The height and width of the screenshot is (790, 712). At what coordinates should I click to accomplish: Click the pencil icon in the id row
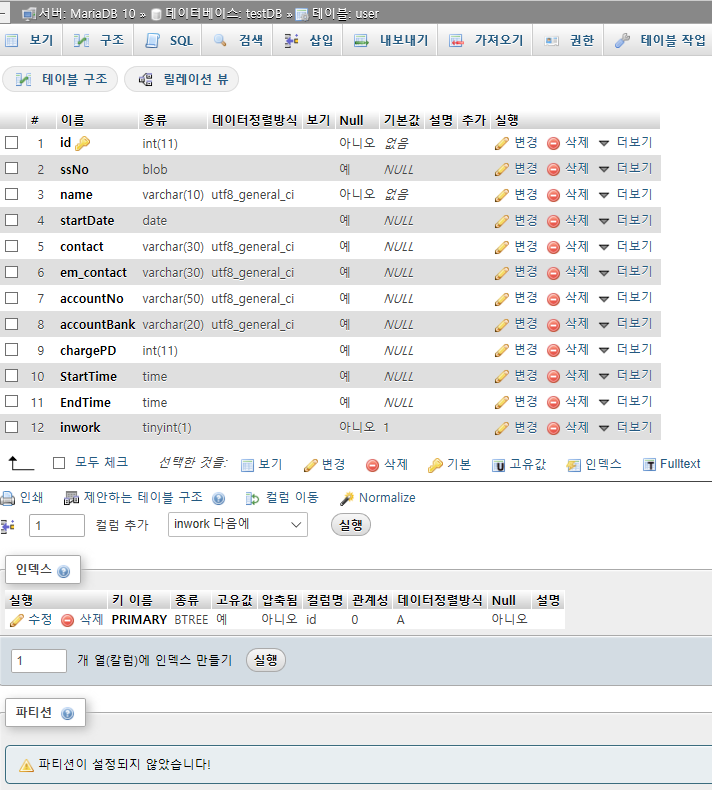pos(501,144)
